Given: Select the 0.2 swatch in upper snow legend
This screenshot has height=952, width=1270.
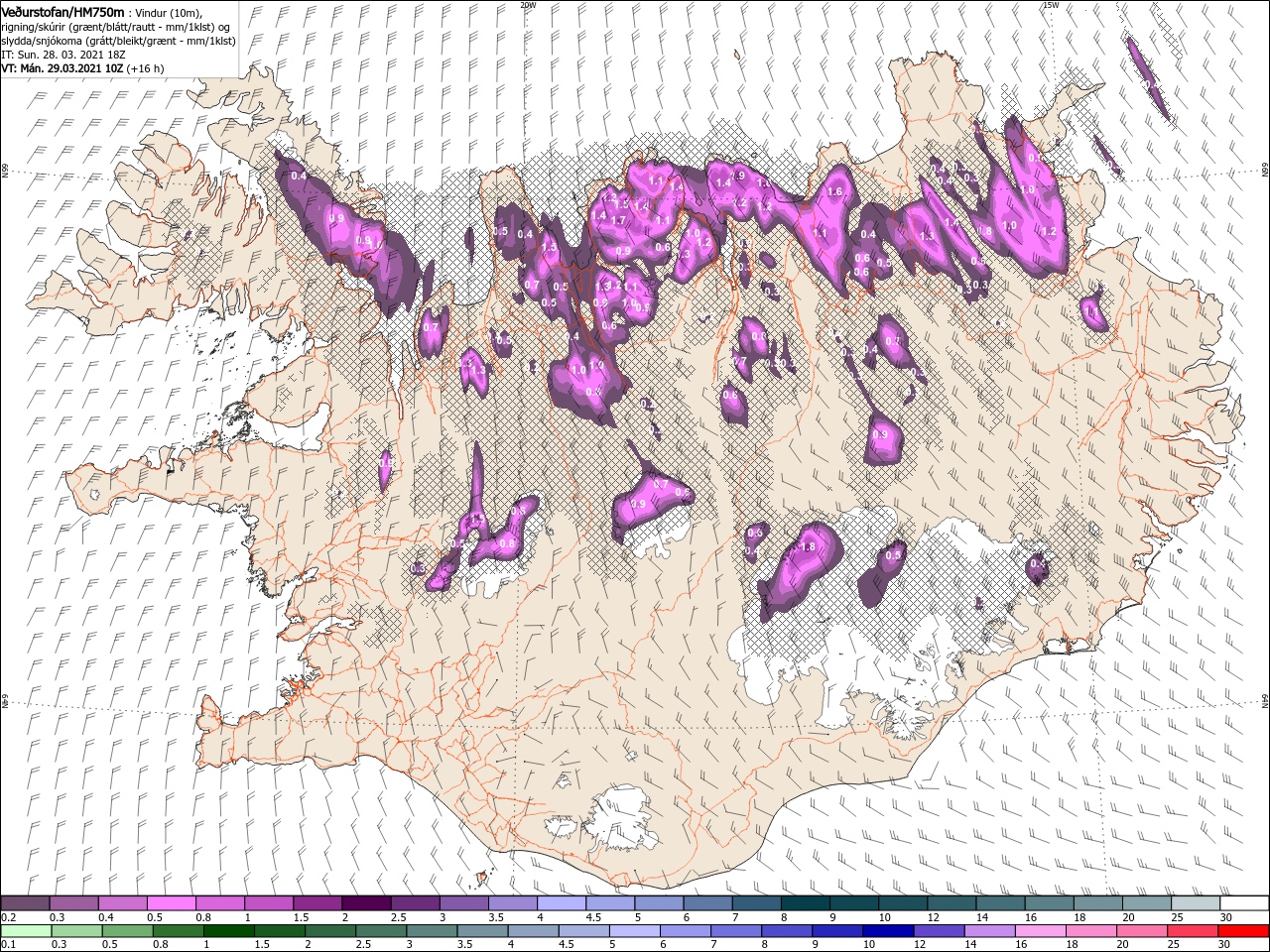Looking at the screenshot, I should point(25,903).
